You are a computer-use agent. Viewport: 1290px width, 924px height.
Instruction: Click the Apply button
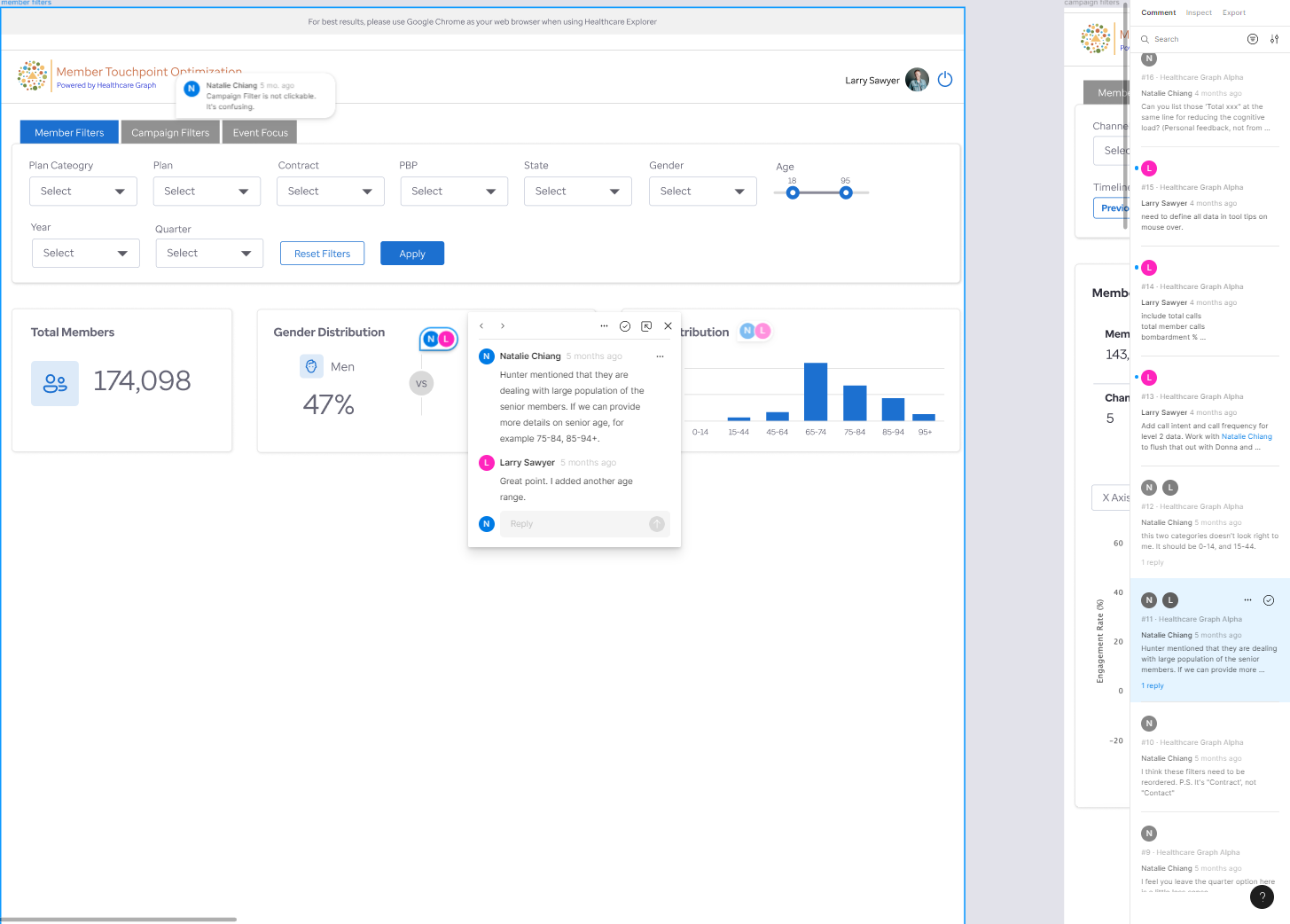[412, 254]
